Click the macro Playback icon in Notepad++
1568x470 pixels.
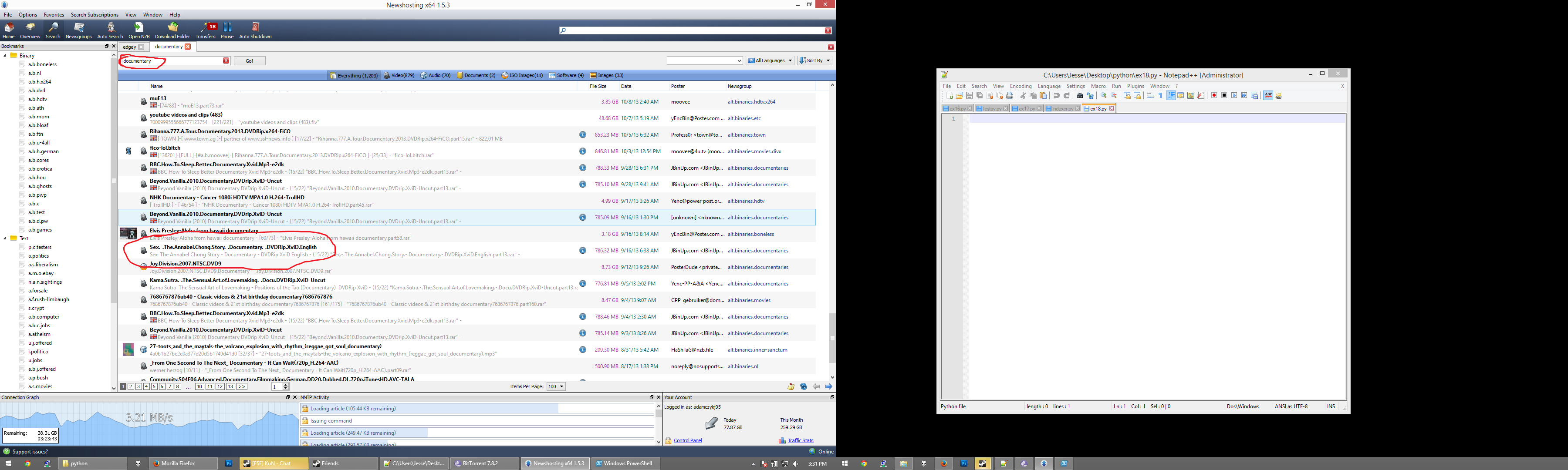pyautogui.click(x=1234, y=95)
